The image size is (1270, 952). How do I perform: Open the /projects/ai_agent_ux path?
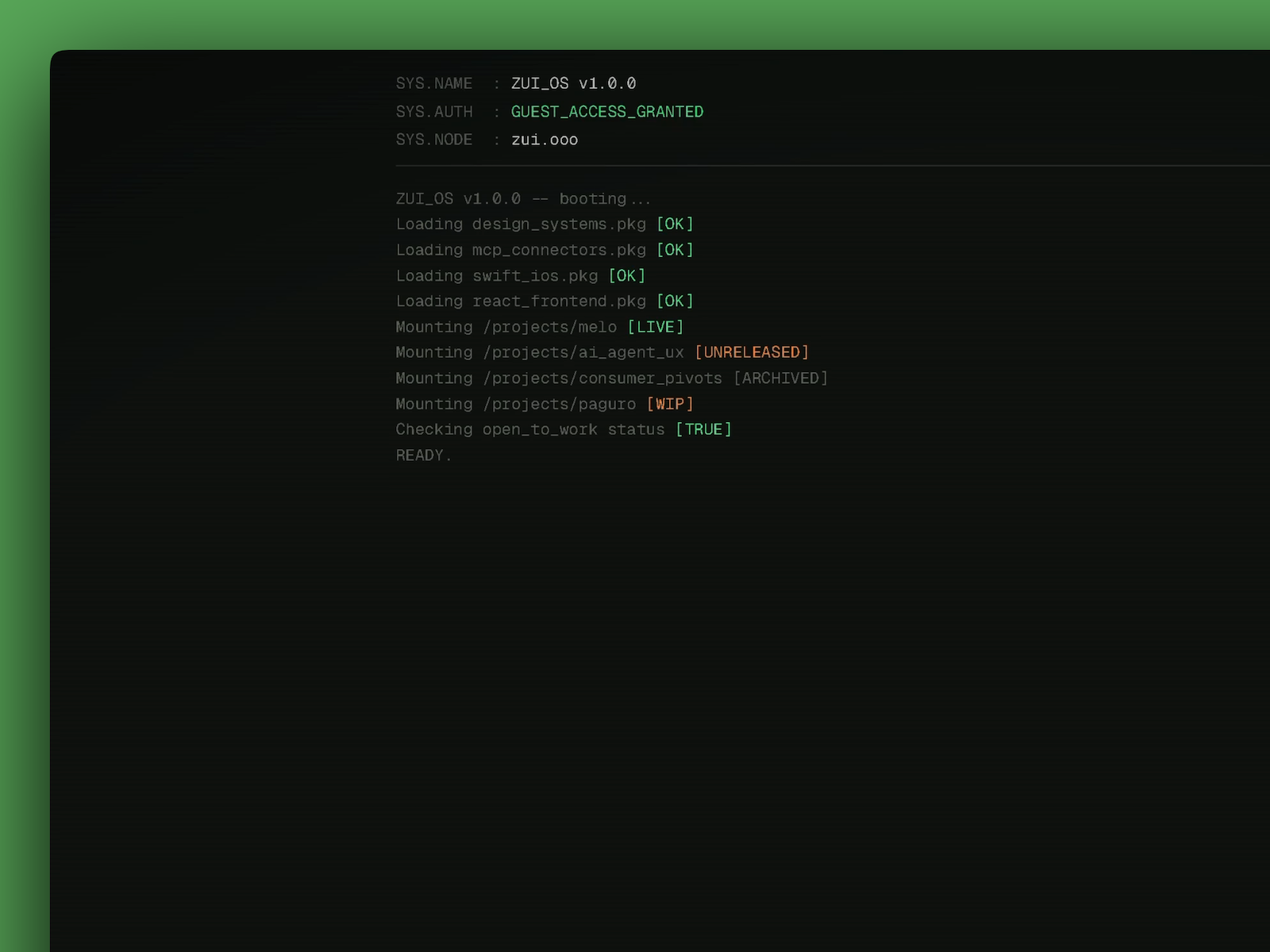click(583, 352)
